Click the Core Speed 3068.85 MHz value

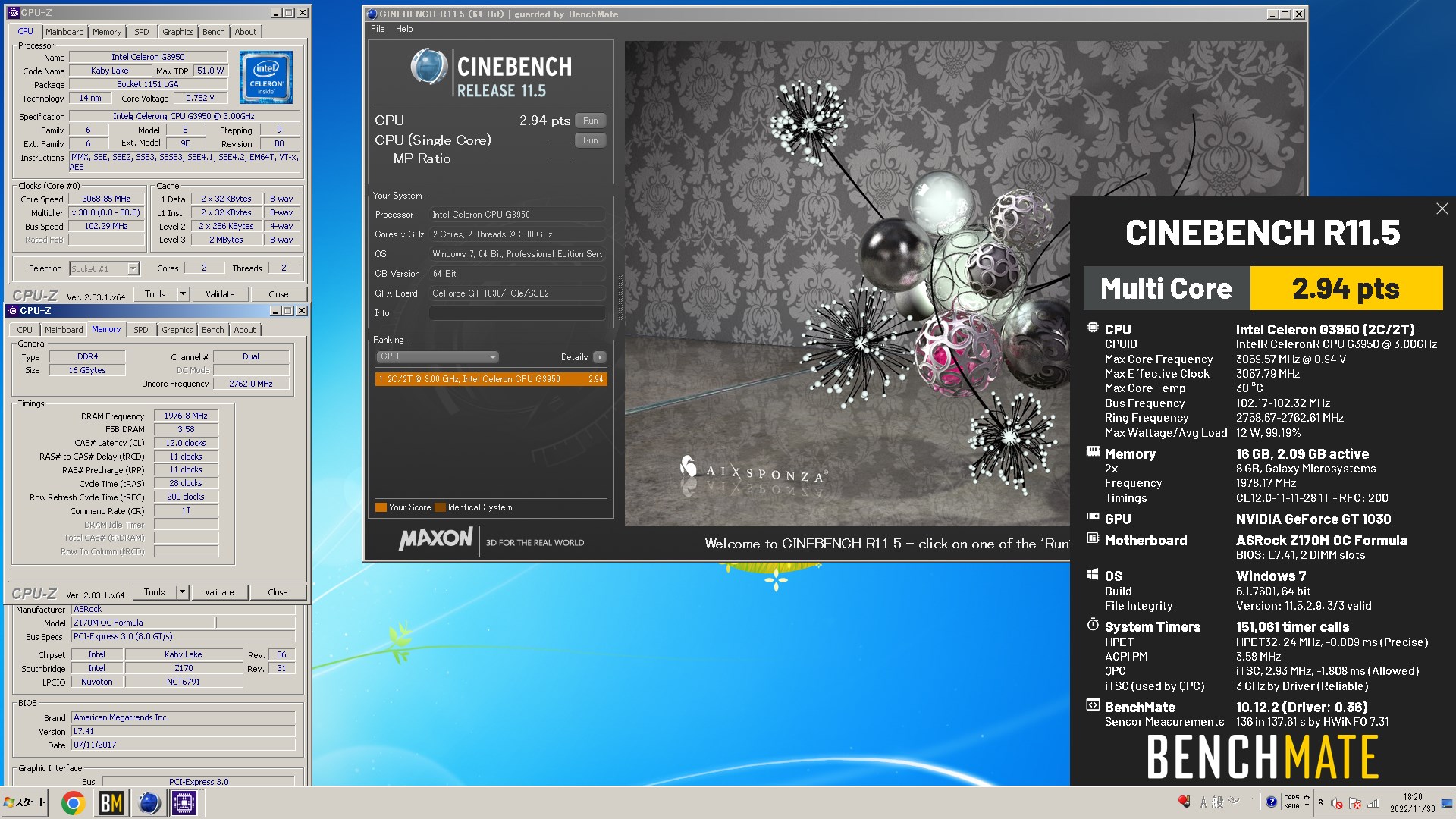pos(106,199)
